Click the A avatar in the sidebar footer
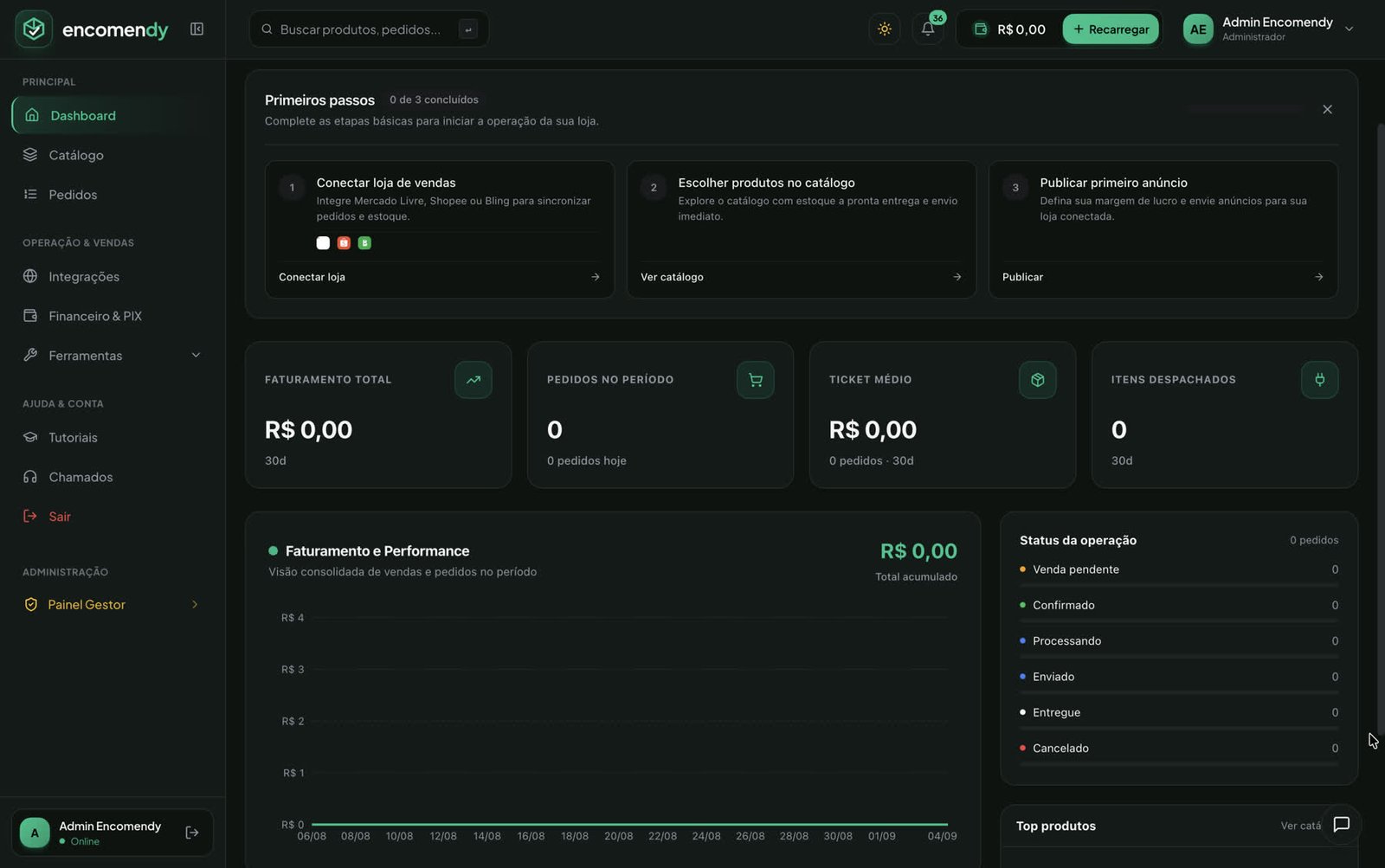This screenshot has width=1385, height=868. 35,833
